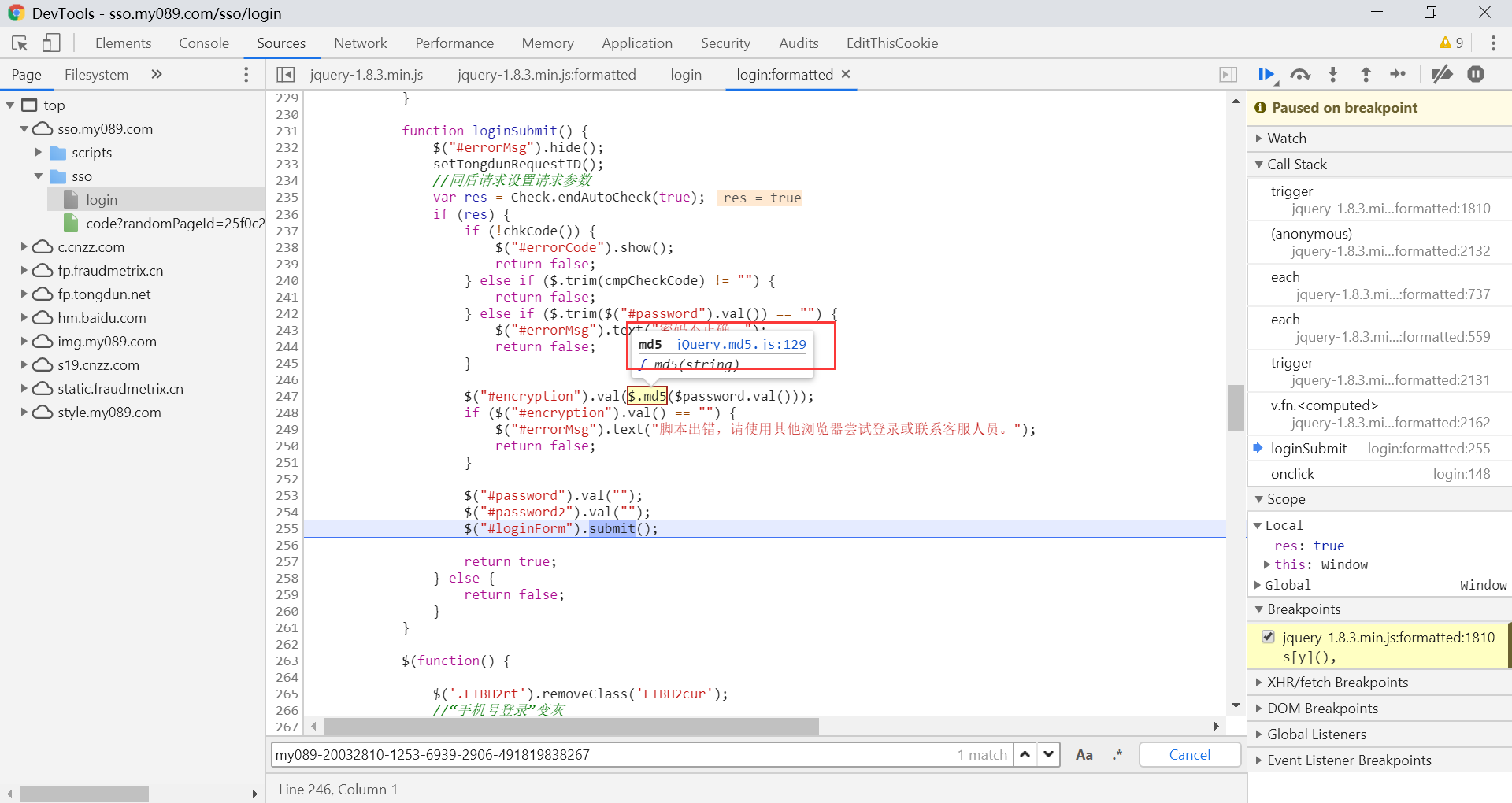Close the login:formatted tab
The width and height of the screenshot is (1512, 803).
click(x=846, y=74)
